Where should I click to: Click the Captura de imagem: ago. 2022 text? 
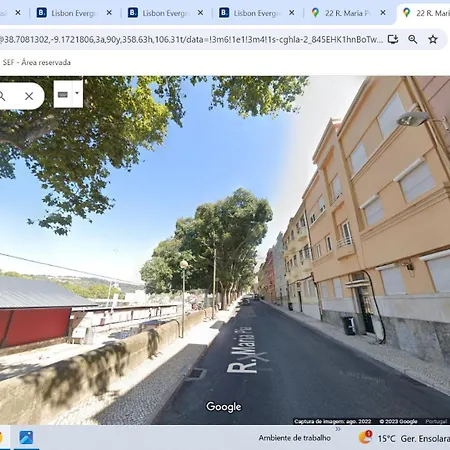click(x=332, y=421)
